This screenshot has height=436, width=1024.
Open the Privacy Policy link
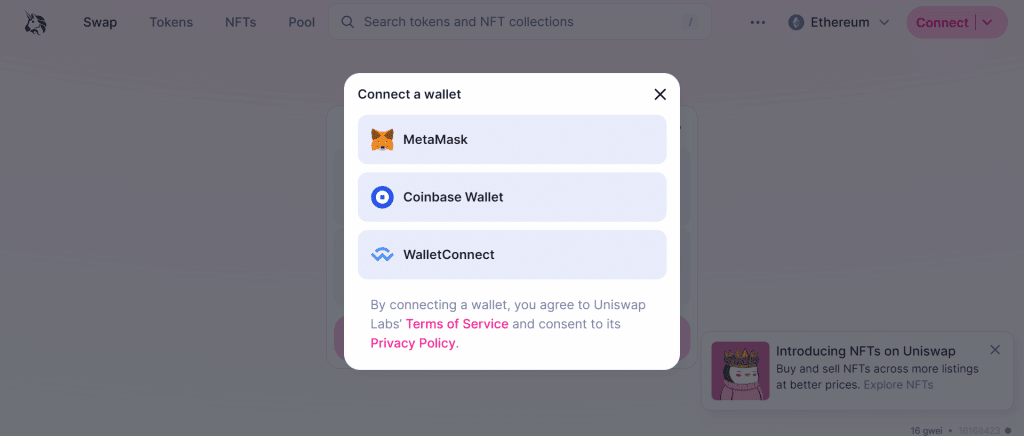(x=413, y=343)
